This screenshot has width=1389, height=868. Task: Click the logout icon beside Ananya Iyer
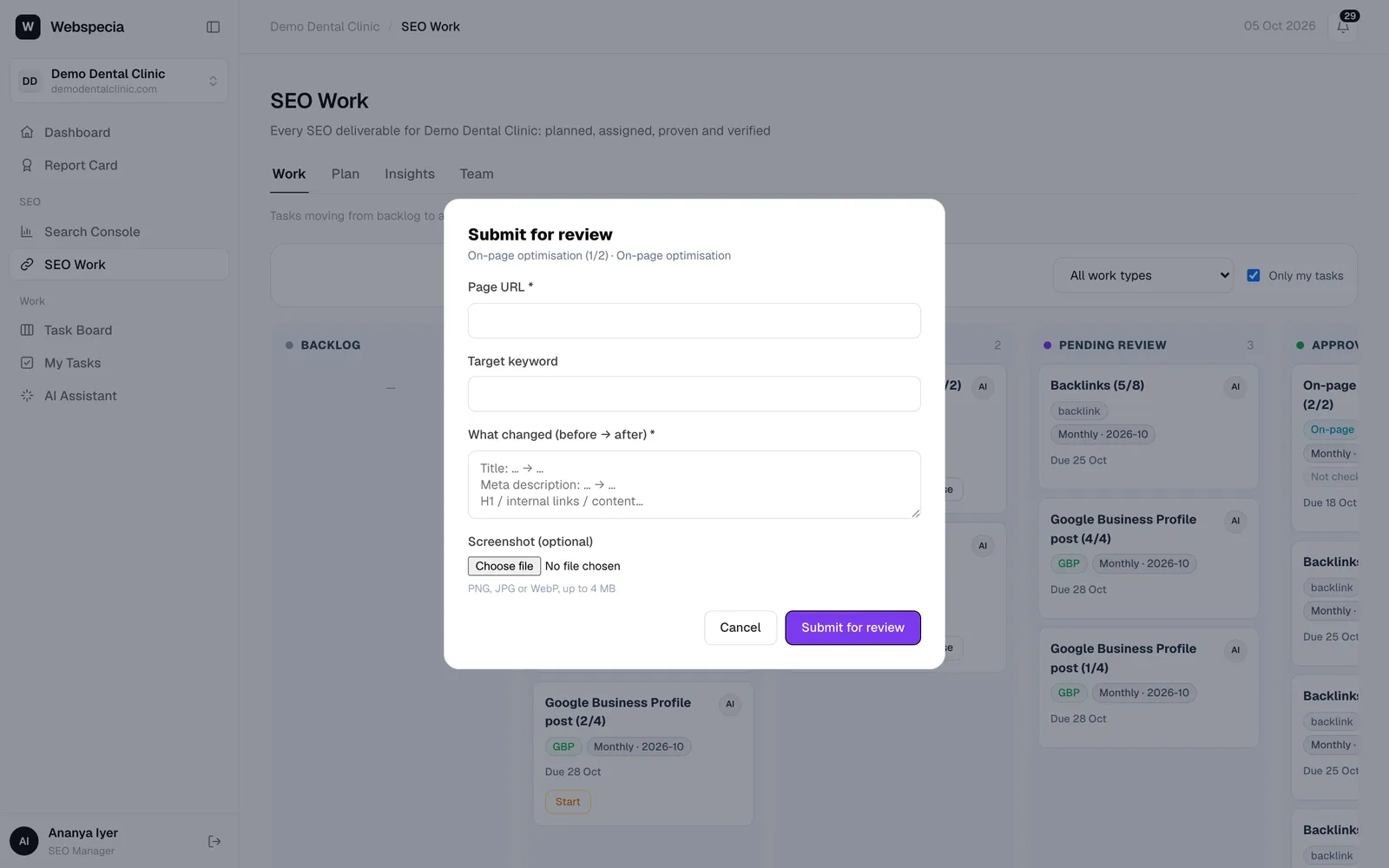(x=214, y=841)
